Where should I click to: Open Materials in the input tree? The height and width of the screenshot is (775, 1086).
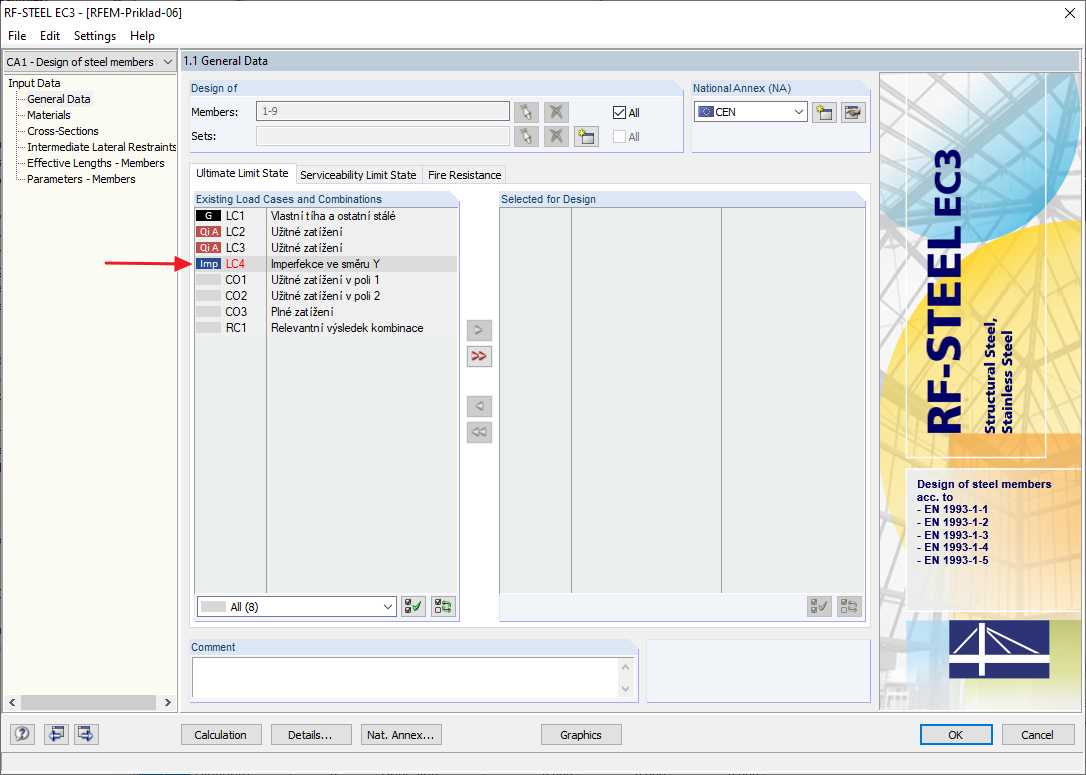coord(48,115)
